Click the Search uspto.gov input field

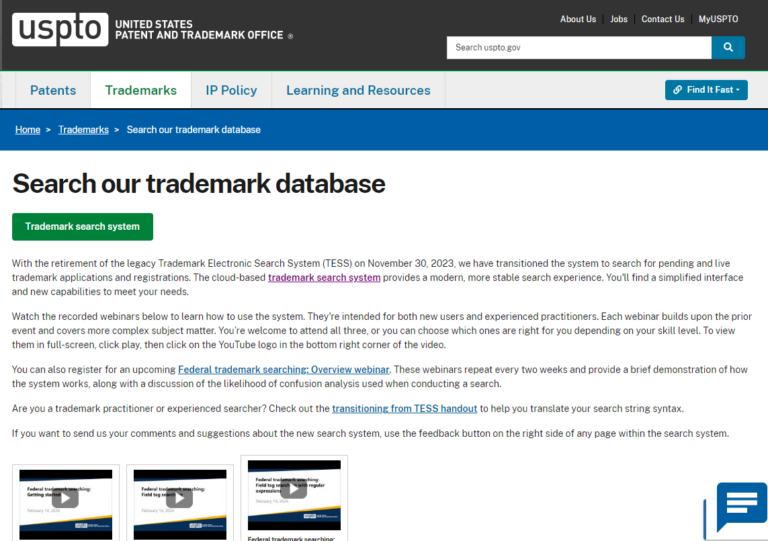click(579, 47)
